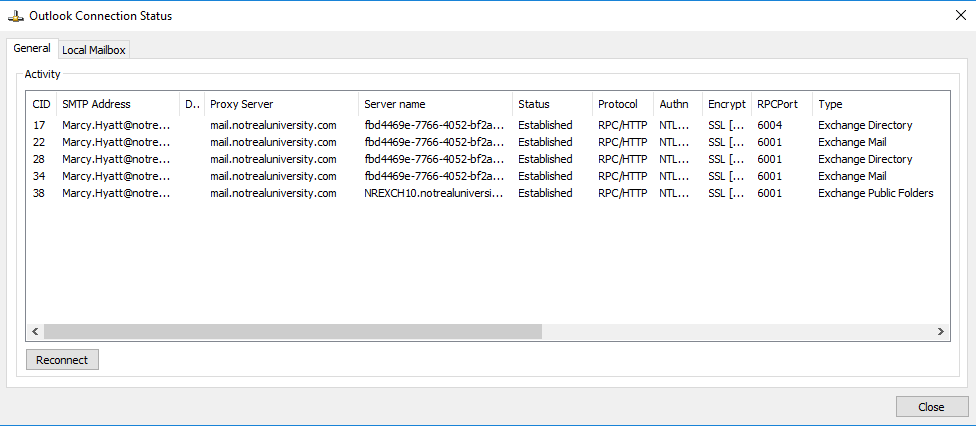Click the NREXCH10.notrealuniversi... server name
The height and width of the screenshot is (426, 976).
pyautogui.click(x=434, y=193)
